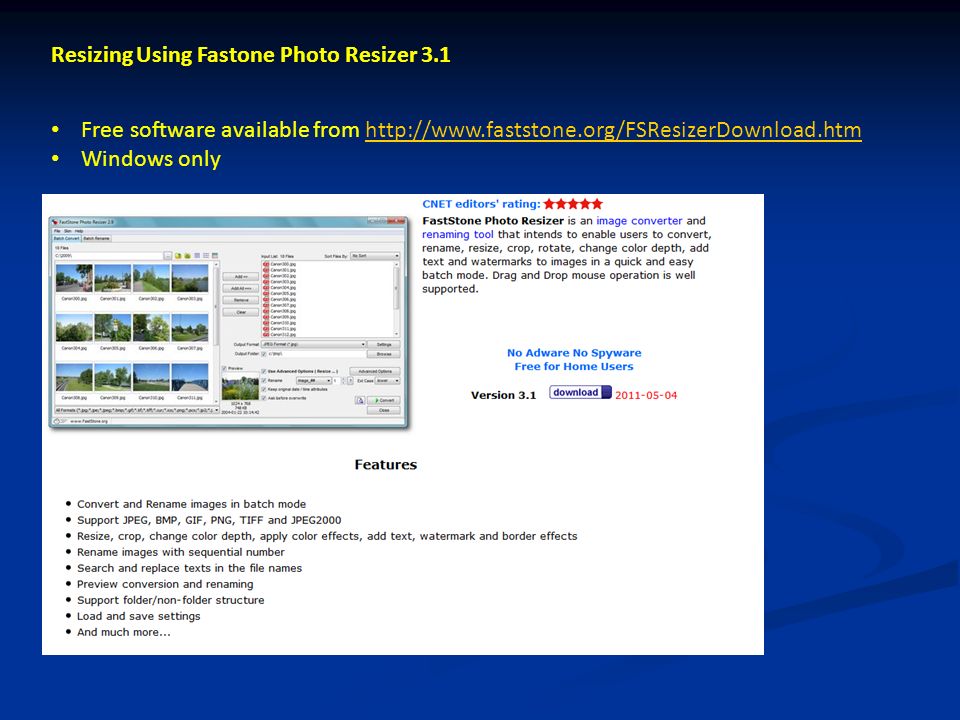Screen dimensions: 960x720
Task: Open the Output Format dropdown
Action: pos(313,344)
